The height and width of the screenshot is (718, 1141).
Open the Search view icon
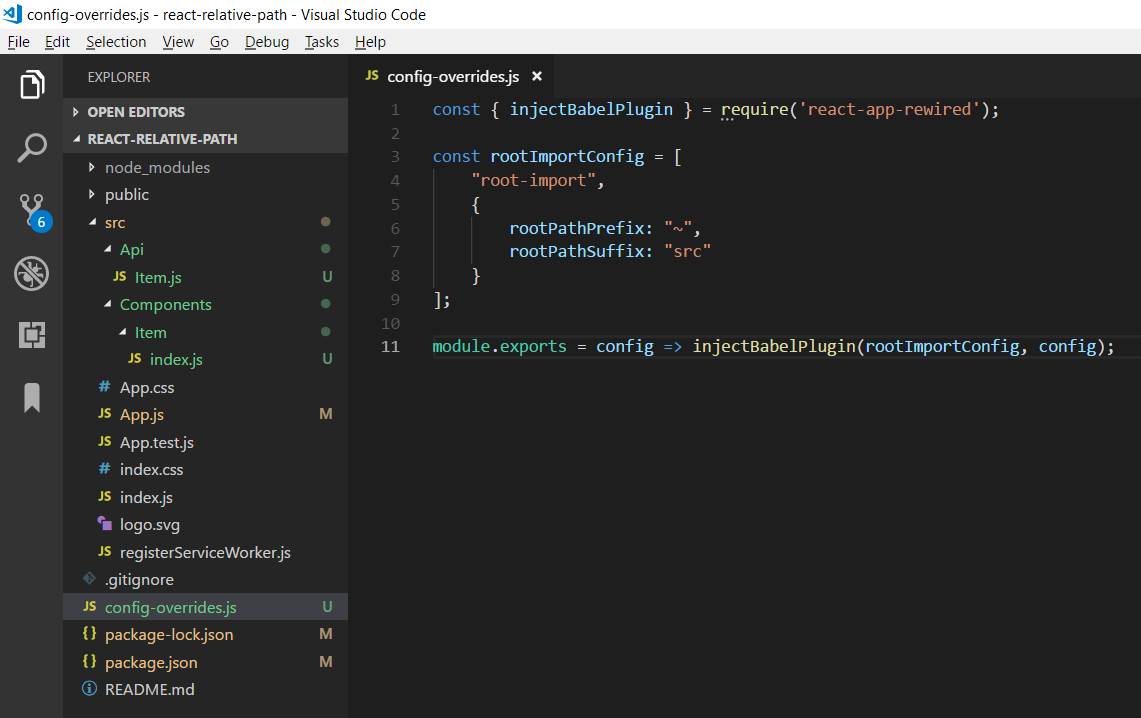click(x=31, y=148)
